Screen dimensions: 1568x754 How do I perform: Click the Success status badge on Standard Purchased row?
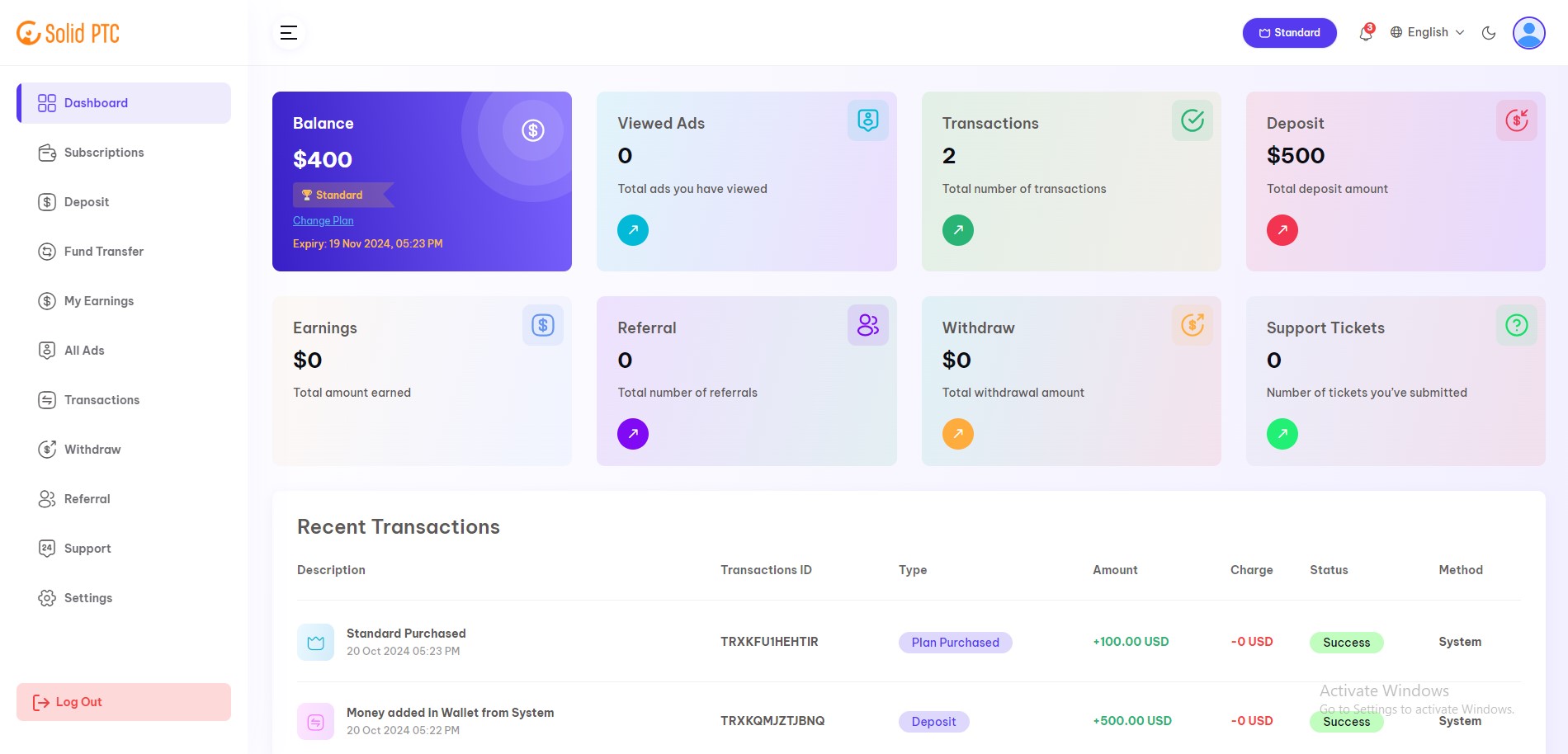click(1346, 642)
